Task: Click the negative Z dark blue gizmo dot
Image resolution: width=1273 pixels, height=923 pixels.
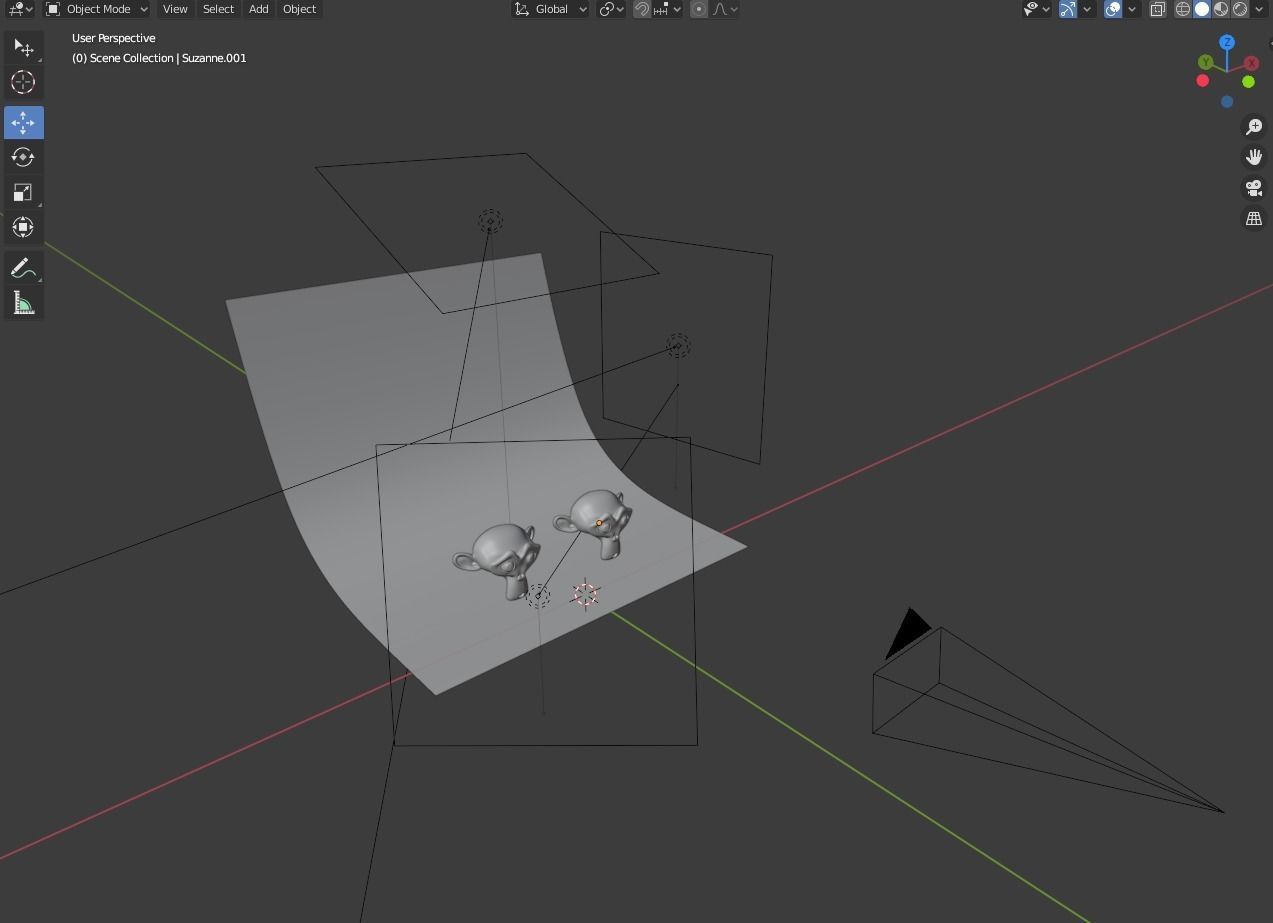Action: click(x=1227, y=102)
